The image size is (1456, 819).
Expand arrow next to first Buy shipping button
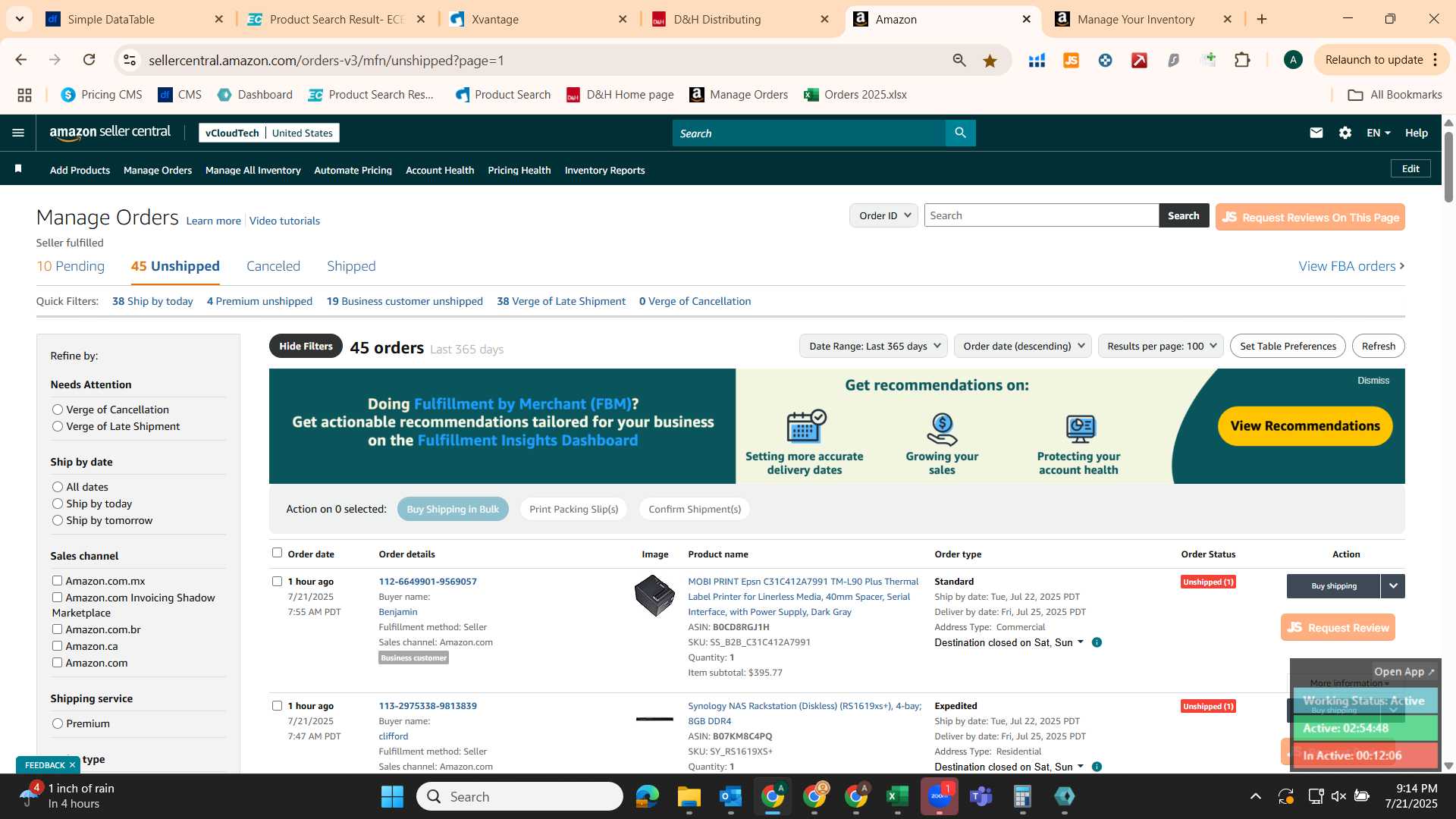[x=1393, y=585]
